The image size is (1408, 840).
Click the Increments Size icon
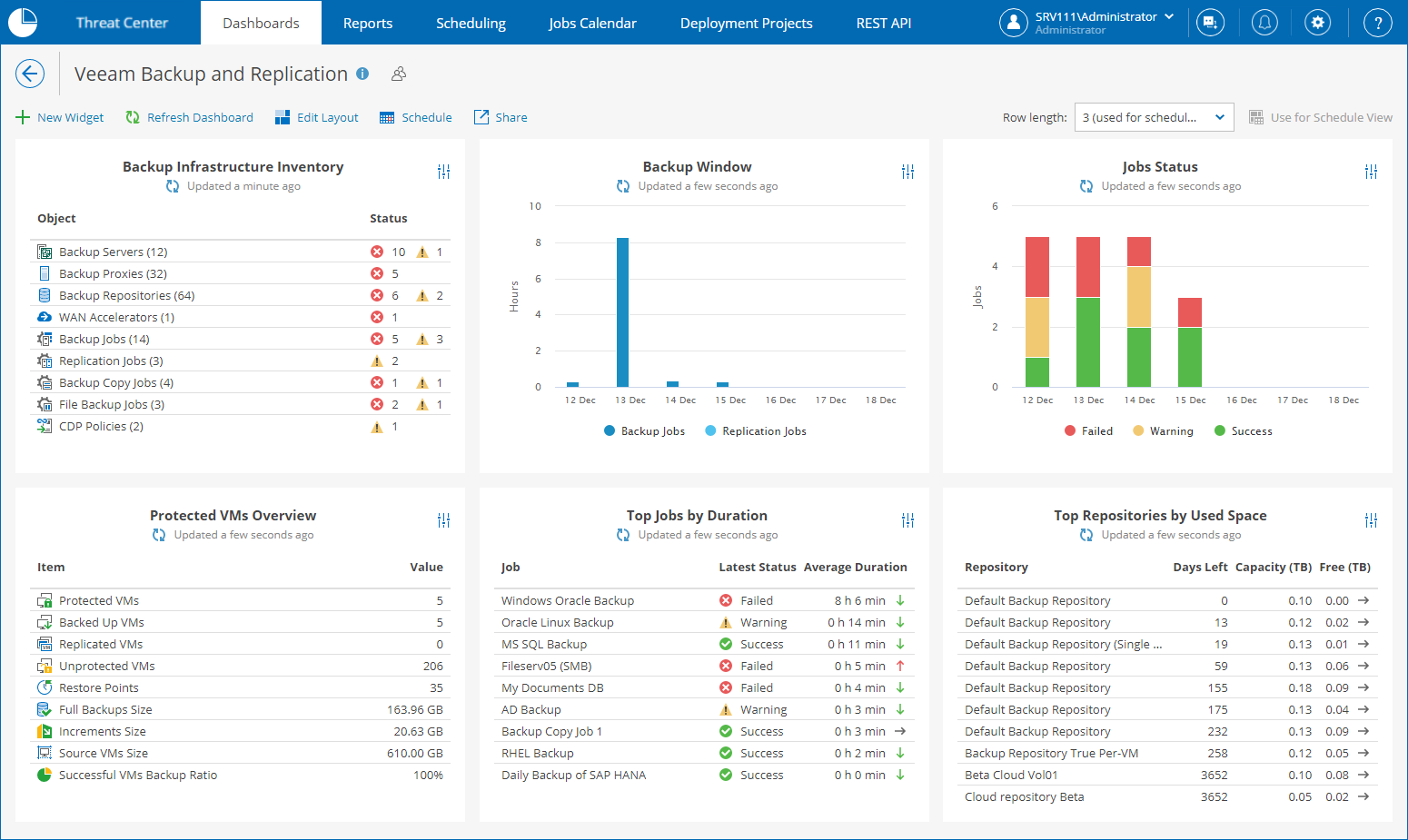tap(45, 731)
